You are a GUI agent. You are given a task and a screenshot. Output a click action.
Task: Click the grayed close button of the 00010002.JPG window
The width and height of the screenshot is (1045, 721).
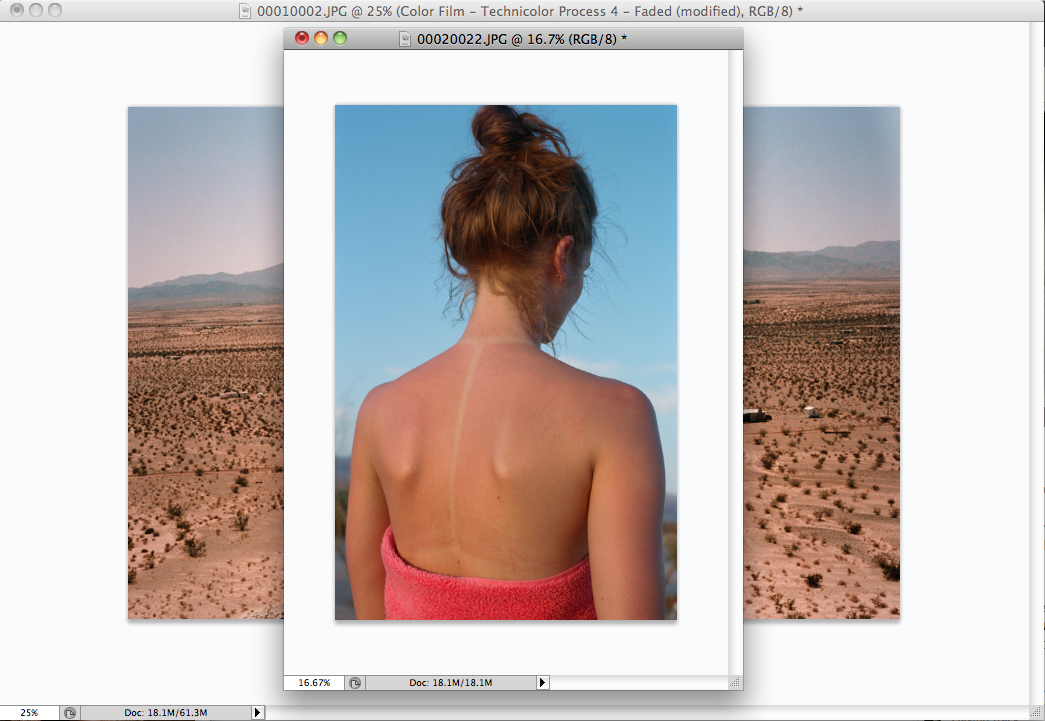(17, 10)
